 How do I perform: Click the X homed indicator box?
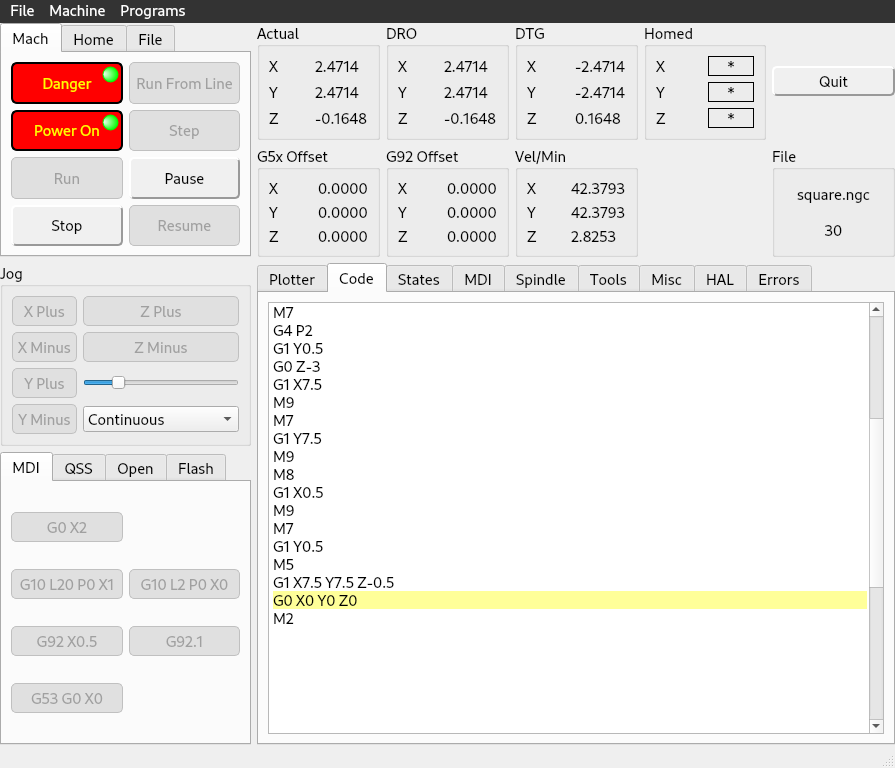click(730, 67)
